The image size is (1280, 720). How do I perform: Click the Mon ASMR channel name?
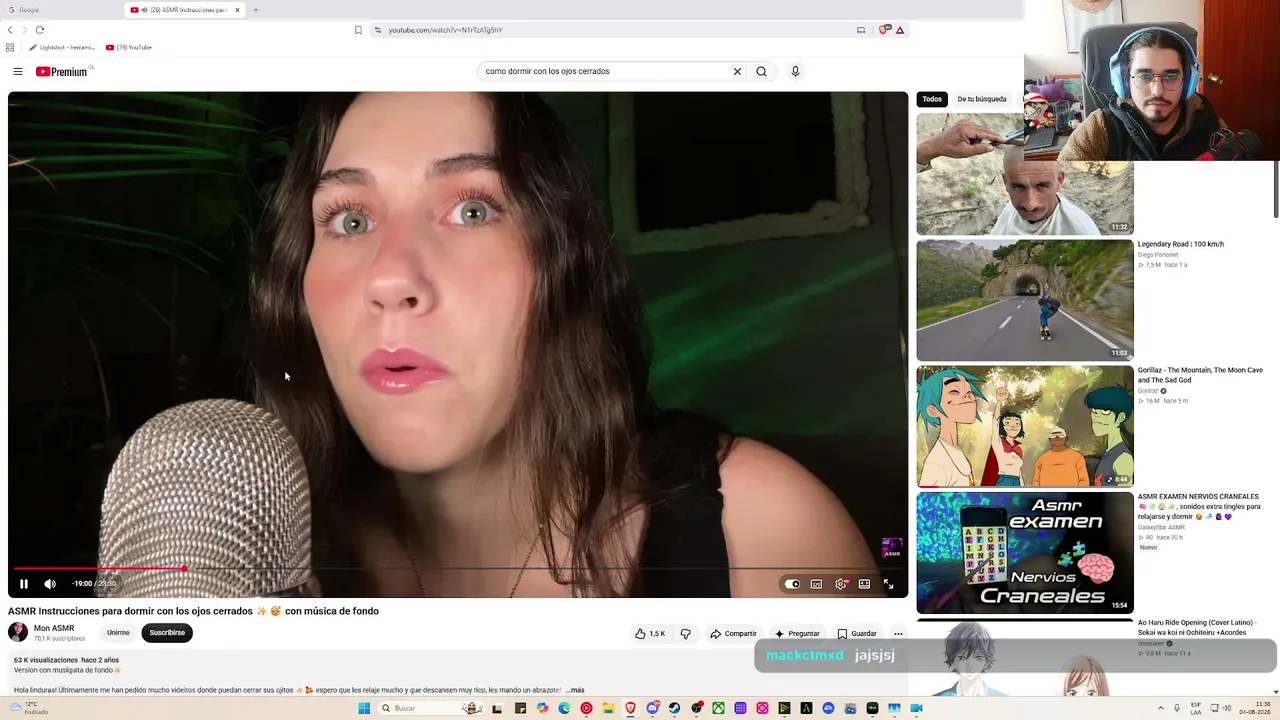[54, 628]
